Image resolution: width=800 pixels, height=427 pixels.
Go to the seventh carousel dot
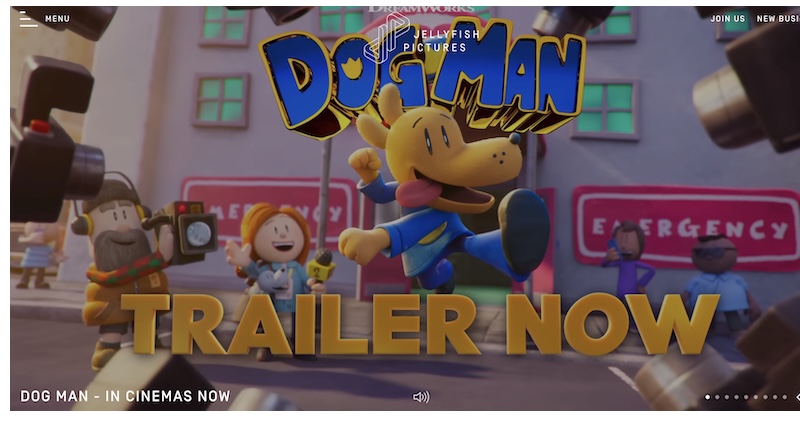tap(765, 397)
